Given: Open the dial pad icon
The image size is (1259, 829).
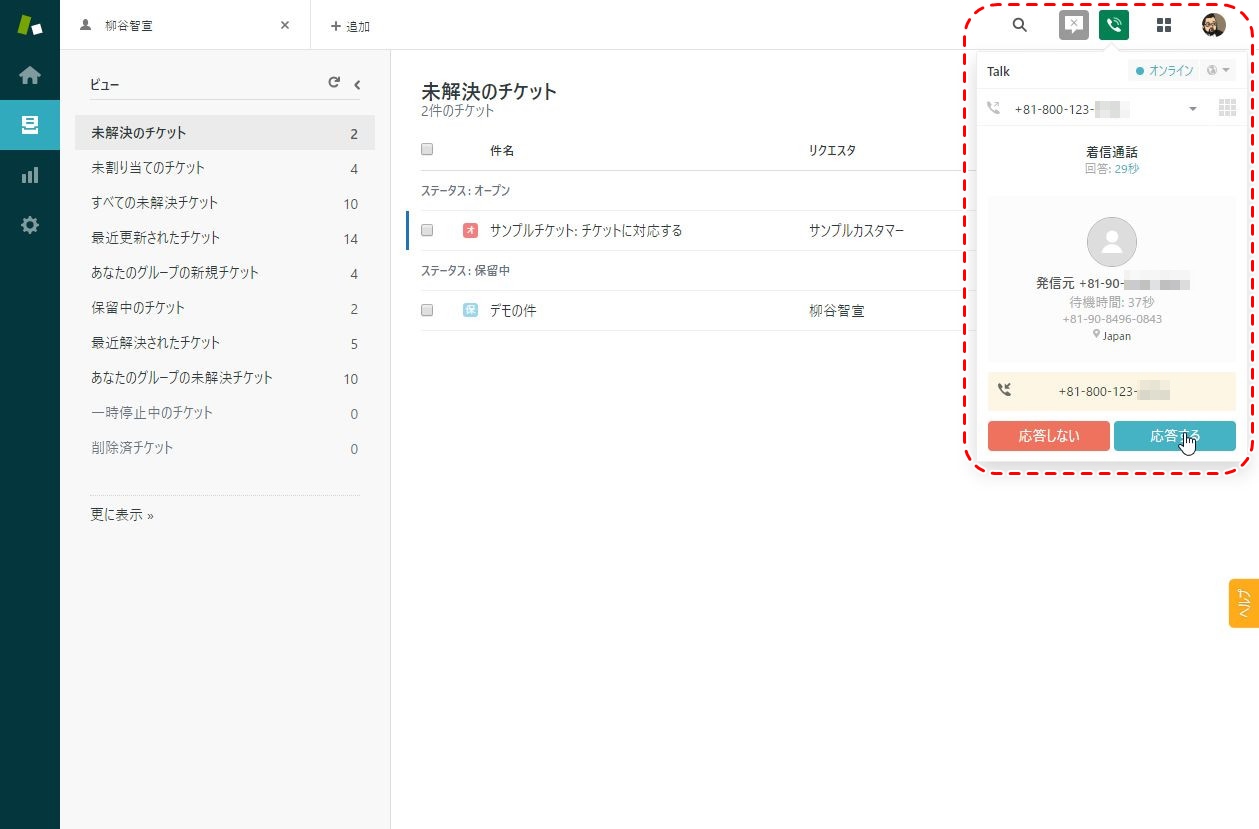Looking at the screenshot, I should click(1227, 108).
